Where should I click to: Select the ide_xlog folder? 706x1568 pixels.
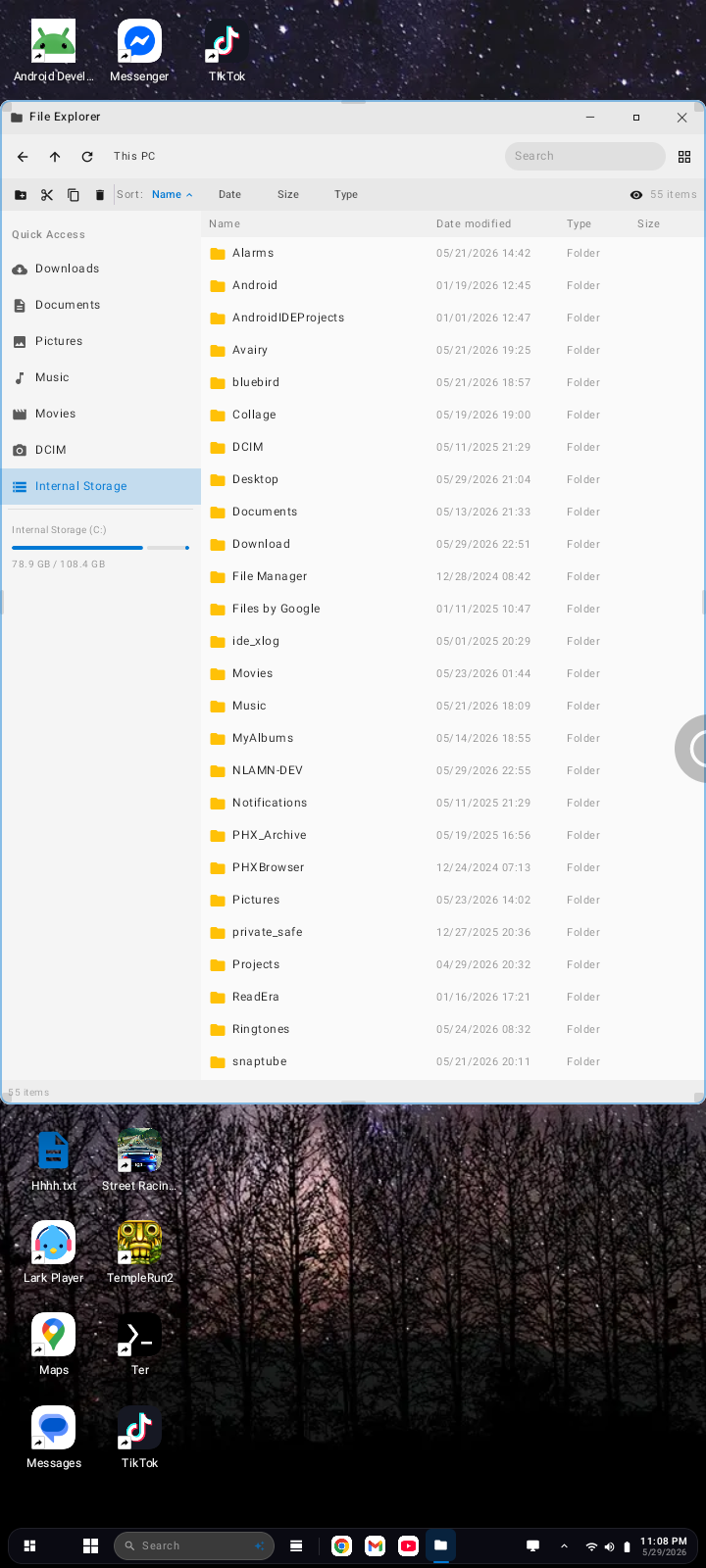point(453,641)
